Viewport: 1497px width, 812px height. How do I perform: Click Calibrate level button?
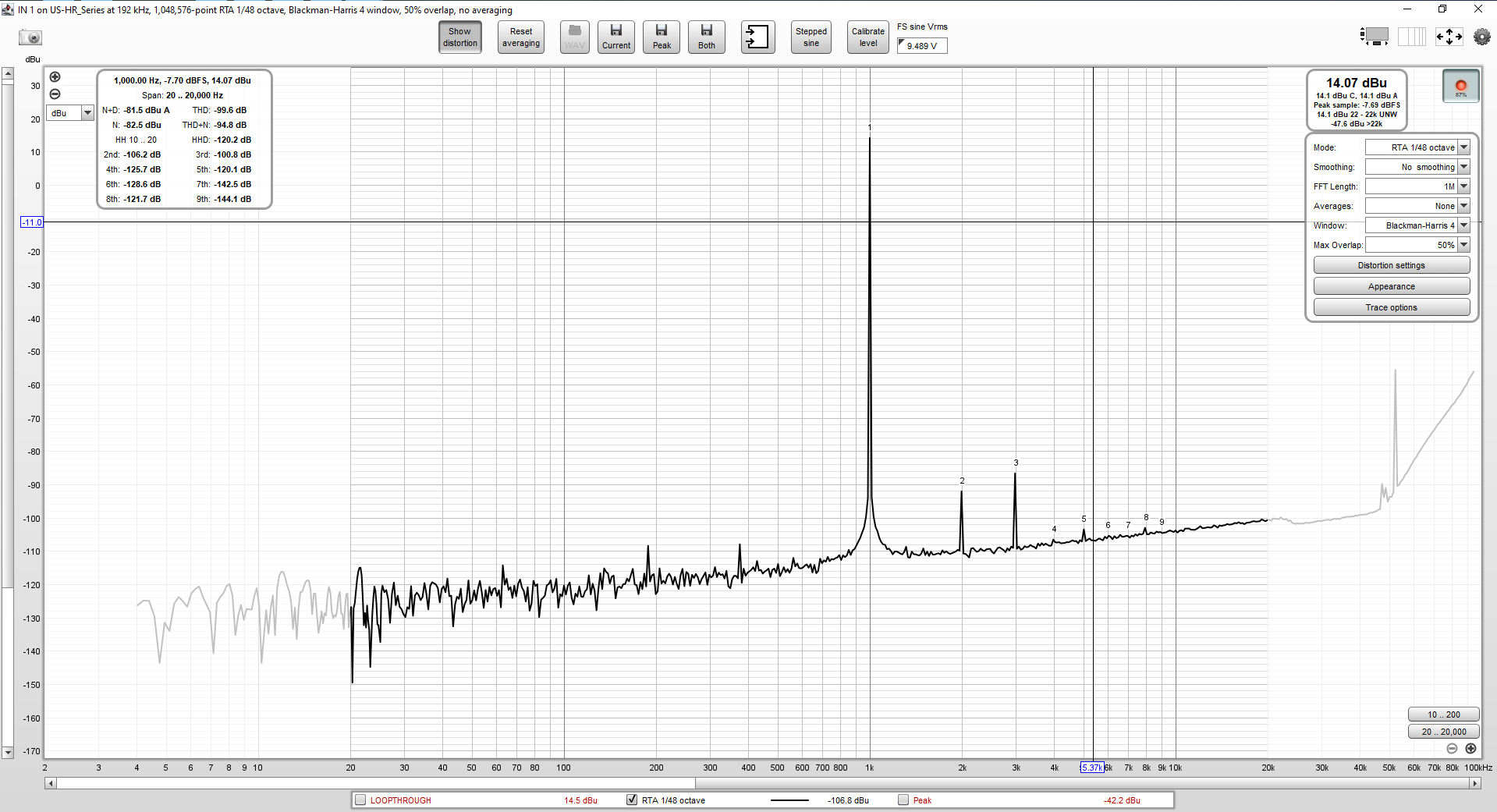pyautogui.click(x=868, y=37)
